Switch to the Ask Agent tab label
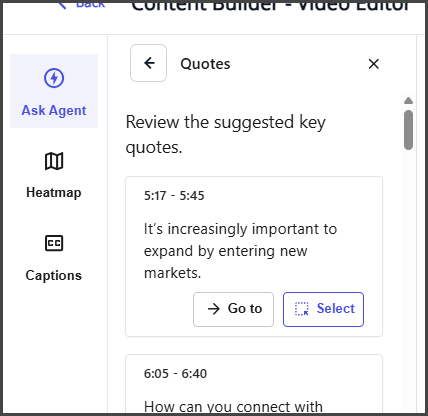 click(x=54, y=110)
